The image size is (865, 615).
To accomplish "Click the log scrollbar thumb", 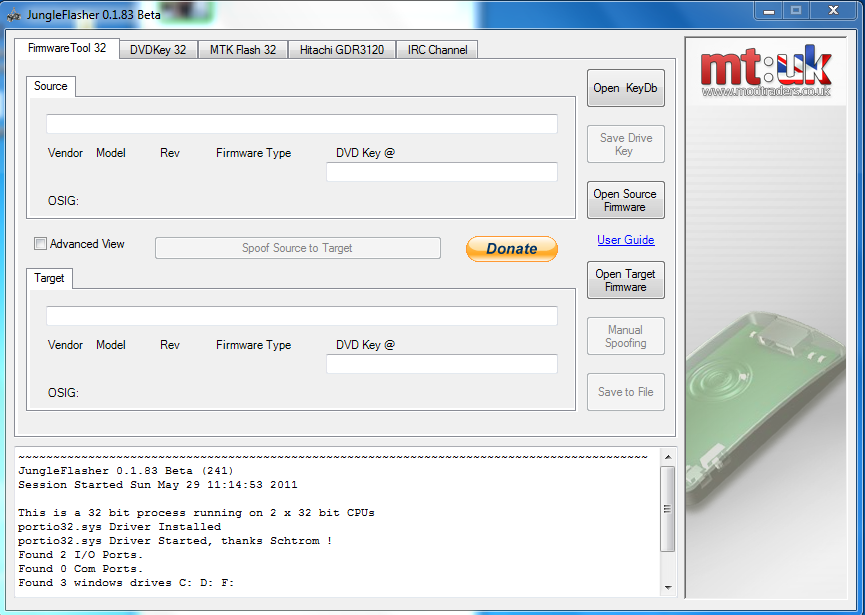I will (668, 509).
